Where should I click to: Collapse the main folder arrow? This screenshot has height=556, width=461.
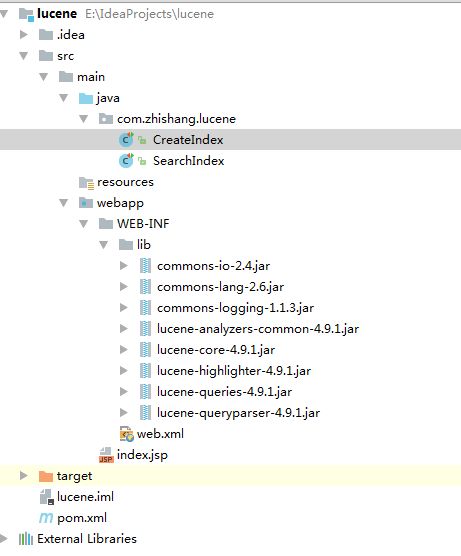pyautogui.click(x=44, y=77)
